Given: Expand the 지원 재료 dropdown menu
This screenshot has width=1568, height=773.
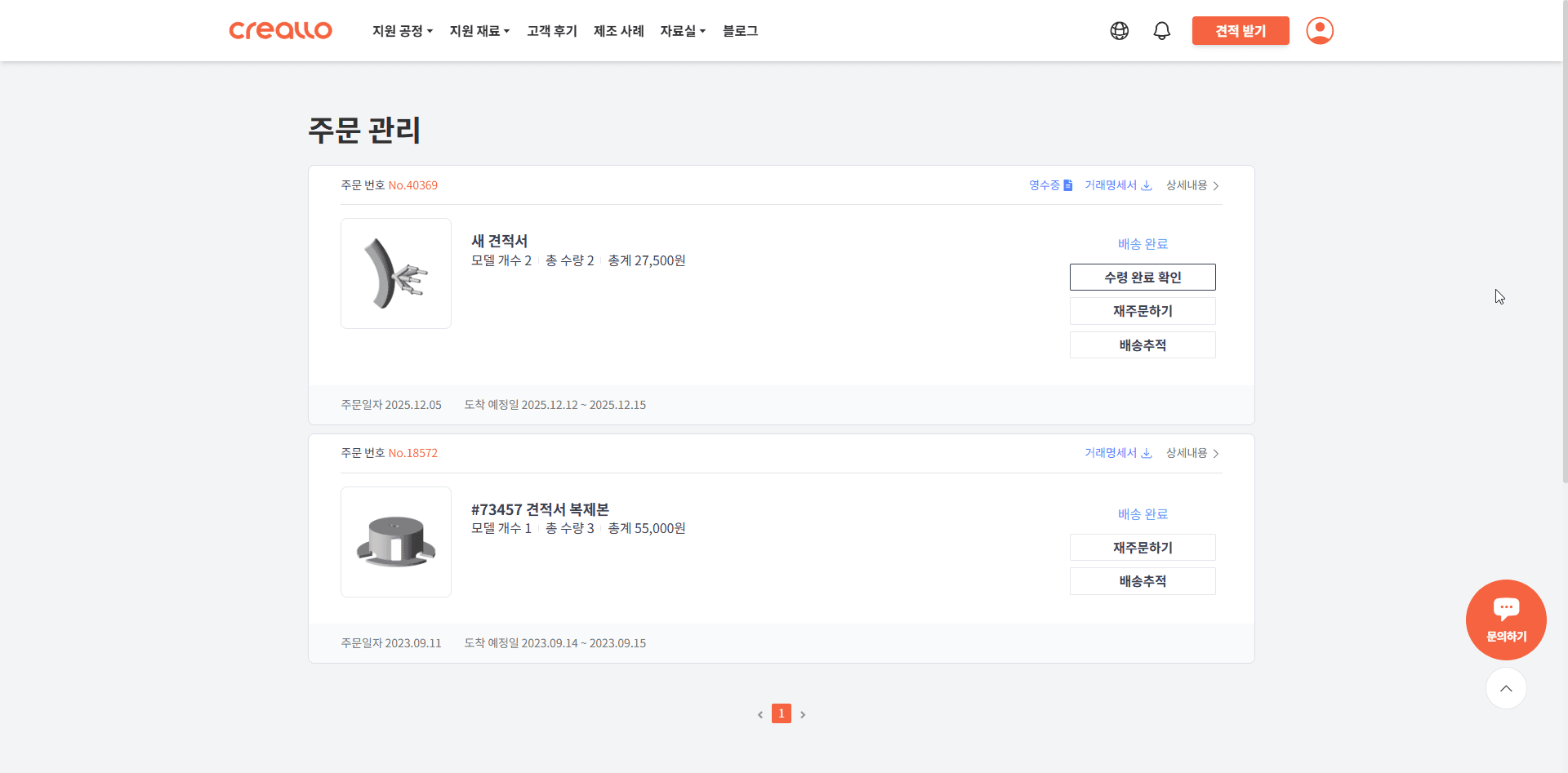Looking at the screenshot, I should [x=479, y=31].
